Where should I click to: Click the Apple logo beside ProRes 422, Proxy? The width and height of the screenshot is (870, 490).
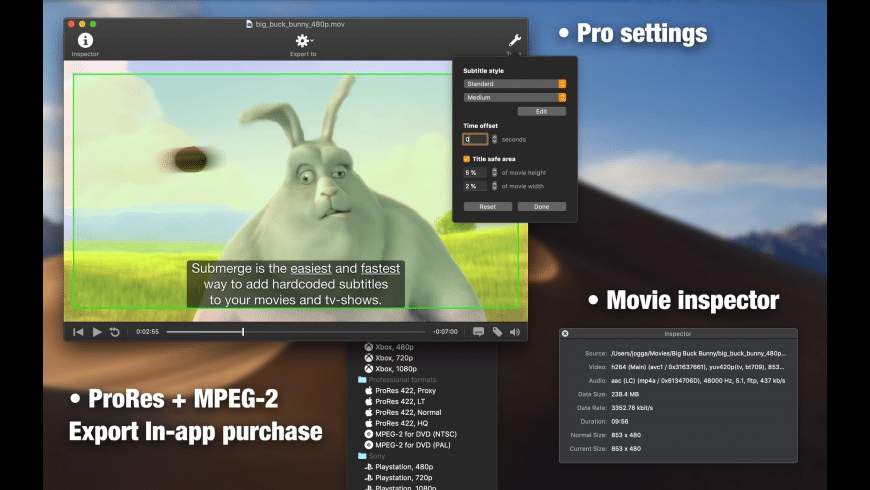click(368, 390)
